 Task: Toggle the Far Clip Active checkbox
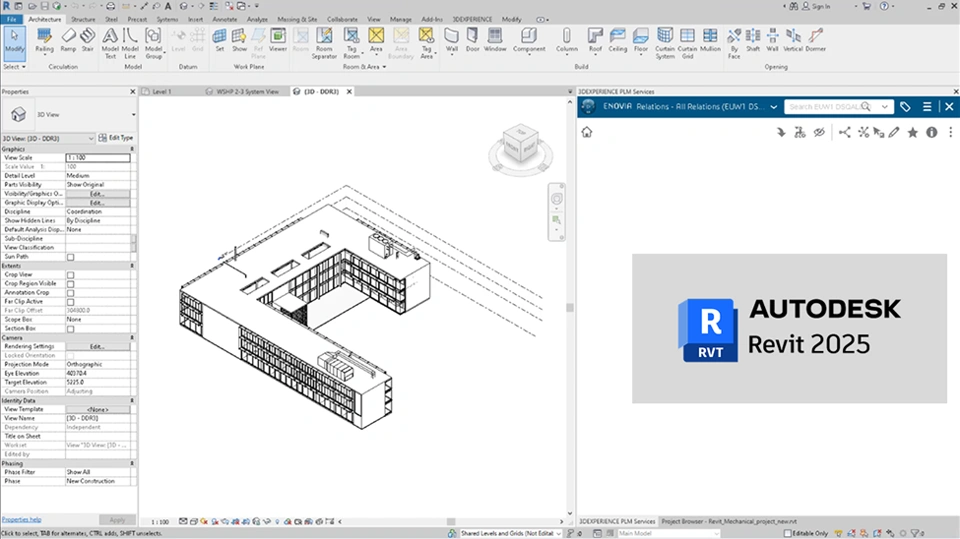click(x=70, y=302)
